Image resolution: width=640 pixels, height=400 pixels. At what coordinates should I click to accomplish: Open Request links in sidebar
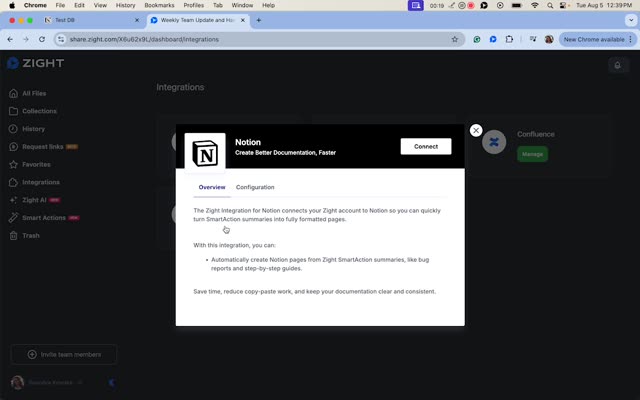[43, 147]
